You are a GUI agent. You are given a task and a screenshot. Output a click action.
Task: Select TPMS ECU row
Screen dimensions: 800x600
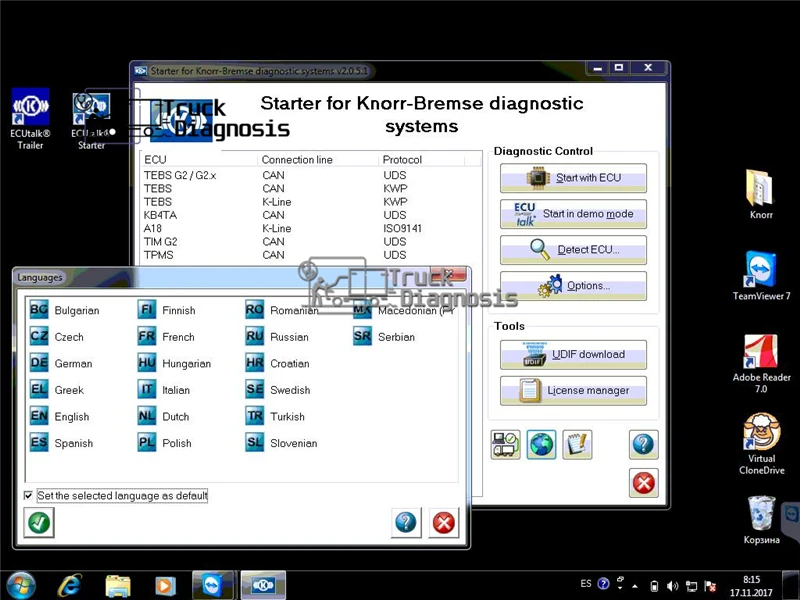pyautogui.click(x=310, y=255)
